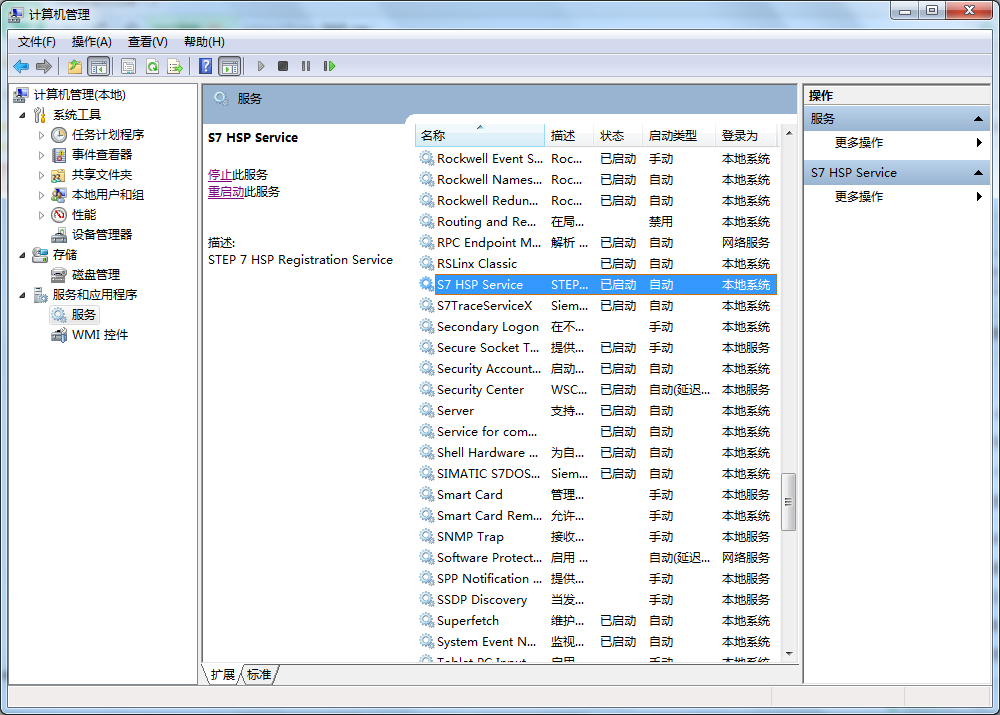Open the 查看(V) menu
The width and height of the screenshot is (1000, 715).
[x=147, y=42]
